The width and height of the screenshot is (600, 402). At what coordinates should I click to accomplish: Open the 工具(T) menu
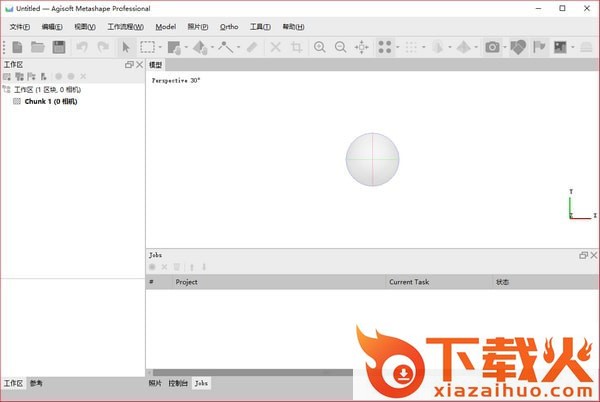click(260, 27)
